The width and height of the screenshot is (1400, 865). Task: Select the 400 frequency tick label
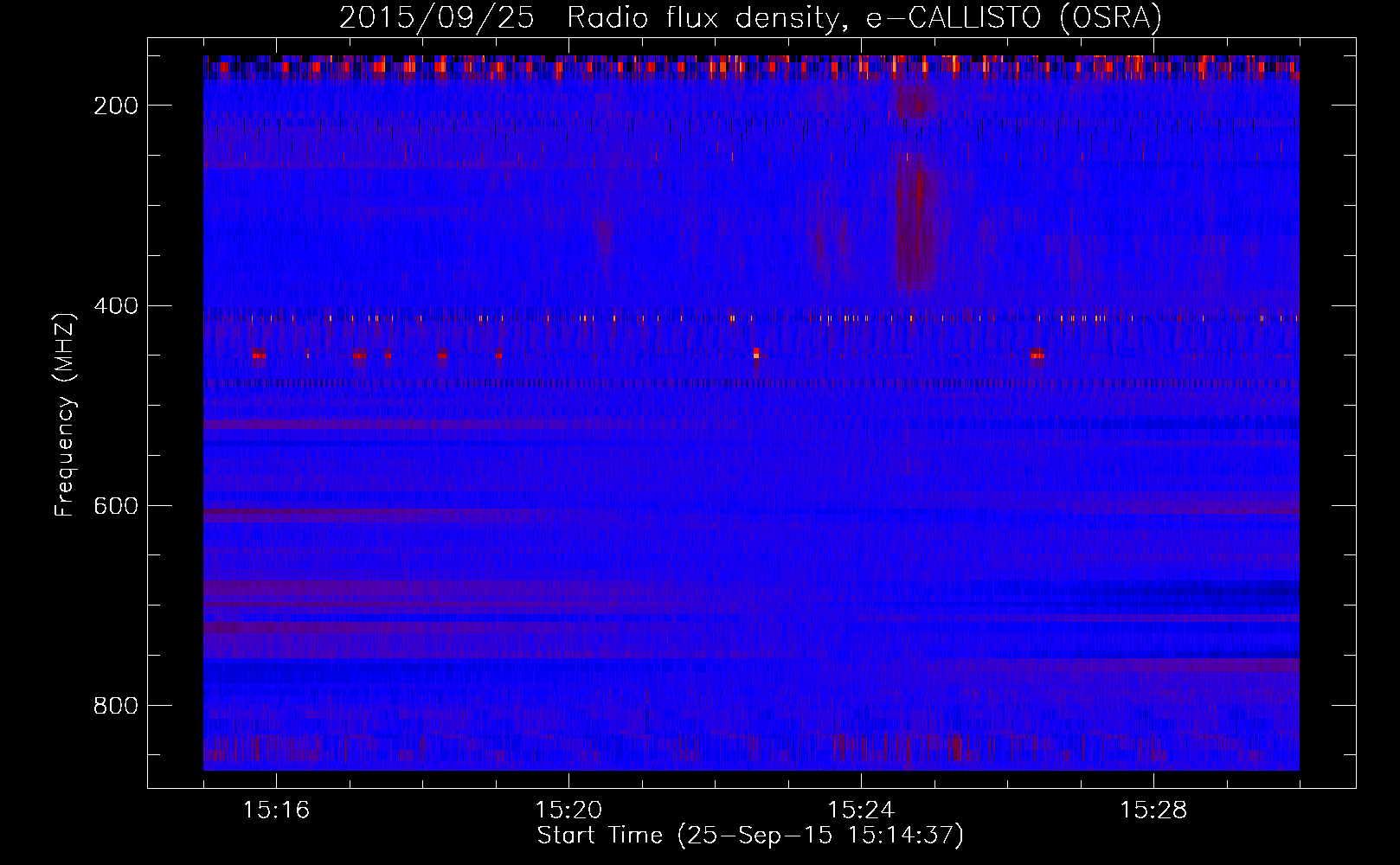pos(116,306)
